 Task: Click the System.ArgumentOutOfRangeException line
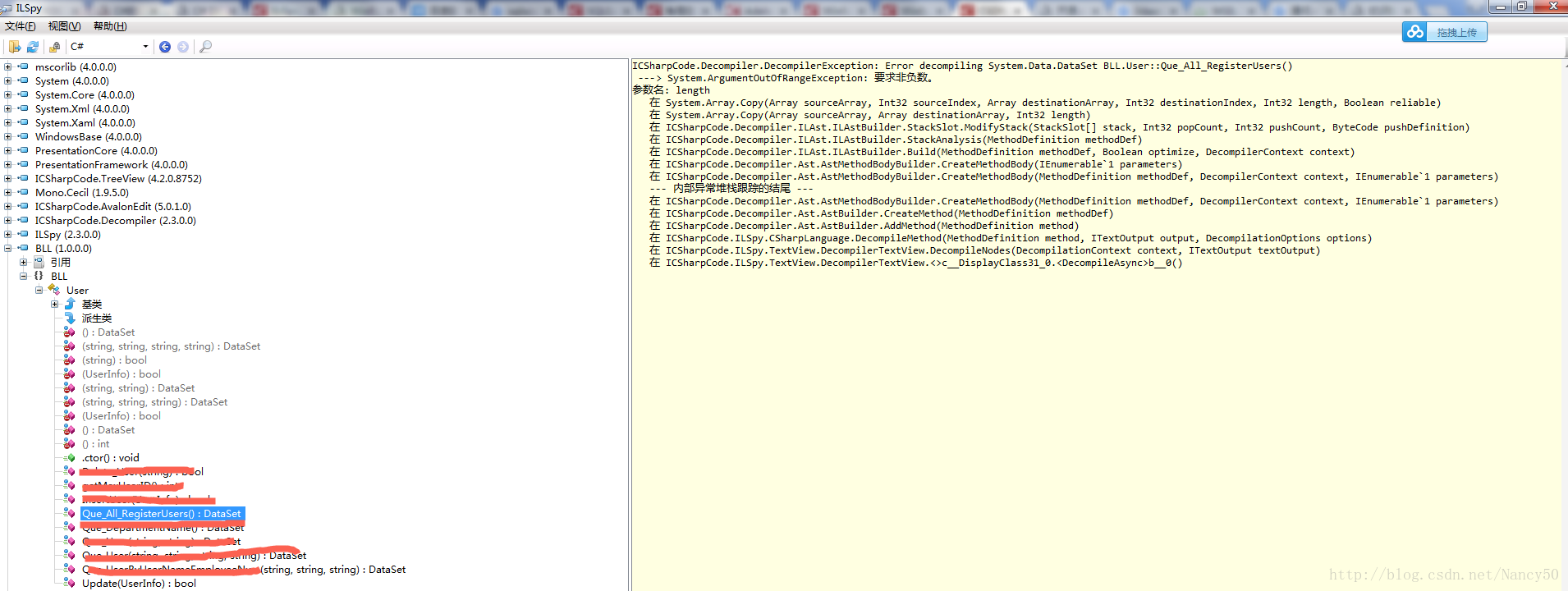pos(785,78)
